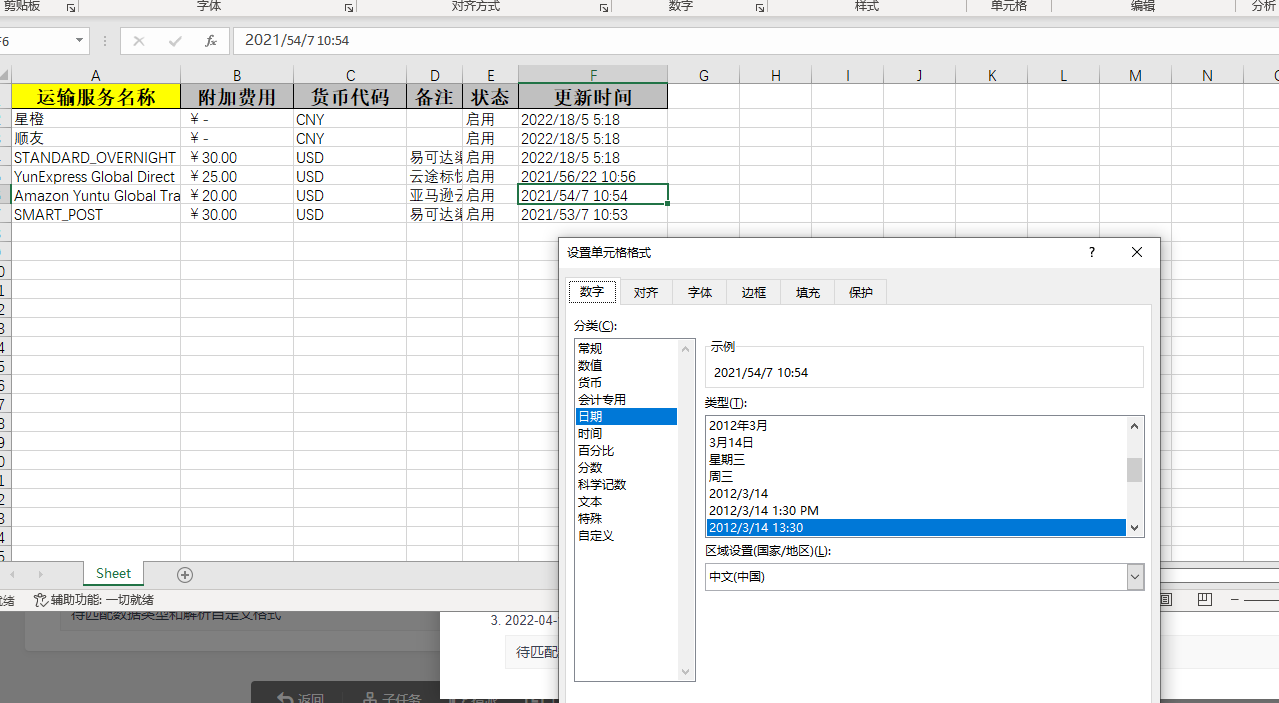The image size is (1279, 703).
Task: Open the 中文(中国) region dropdown
Action: (x=1134, y=577)
